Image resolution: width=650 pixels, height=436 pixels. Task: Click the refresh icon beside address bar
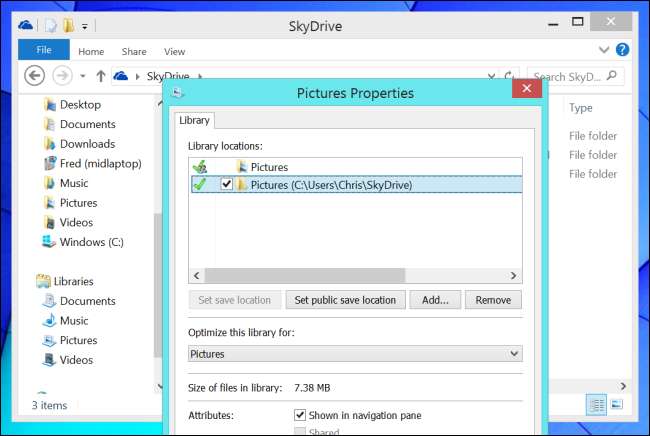pyautogui.click(x=511, y=76)
